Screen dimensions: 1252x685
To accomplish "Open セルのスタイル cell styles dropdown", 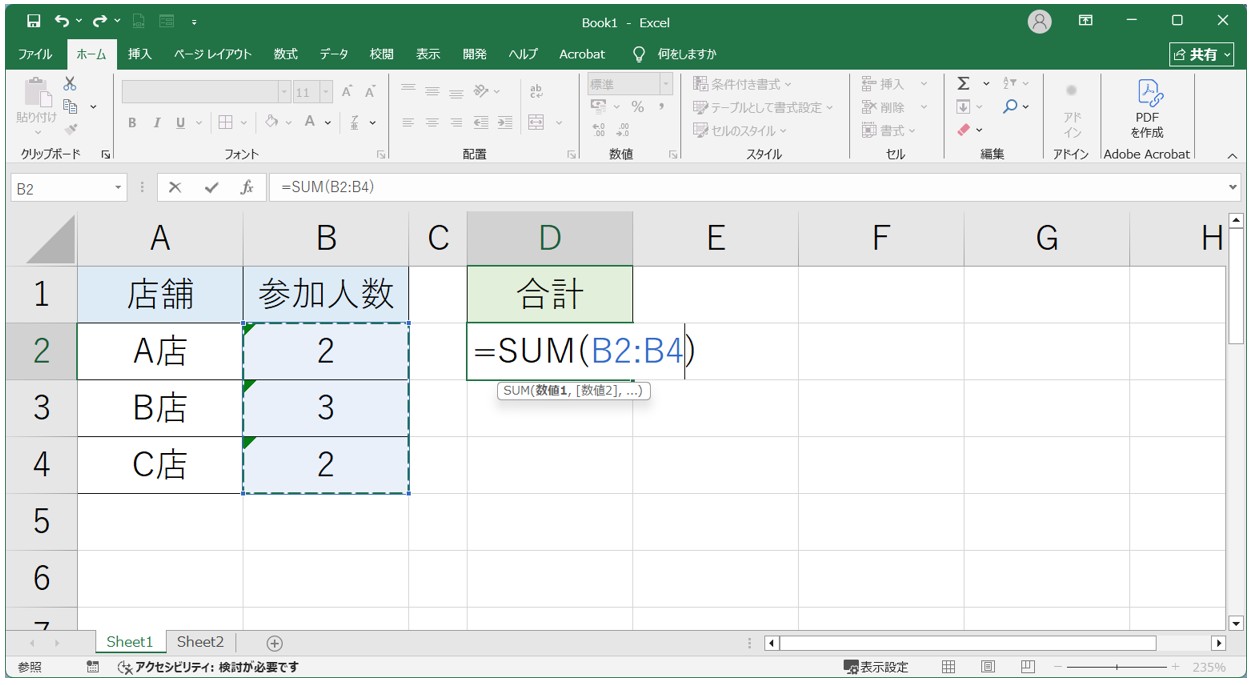I will pos(740,130).
